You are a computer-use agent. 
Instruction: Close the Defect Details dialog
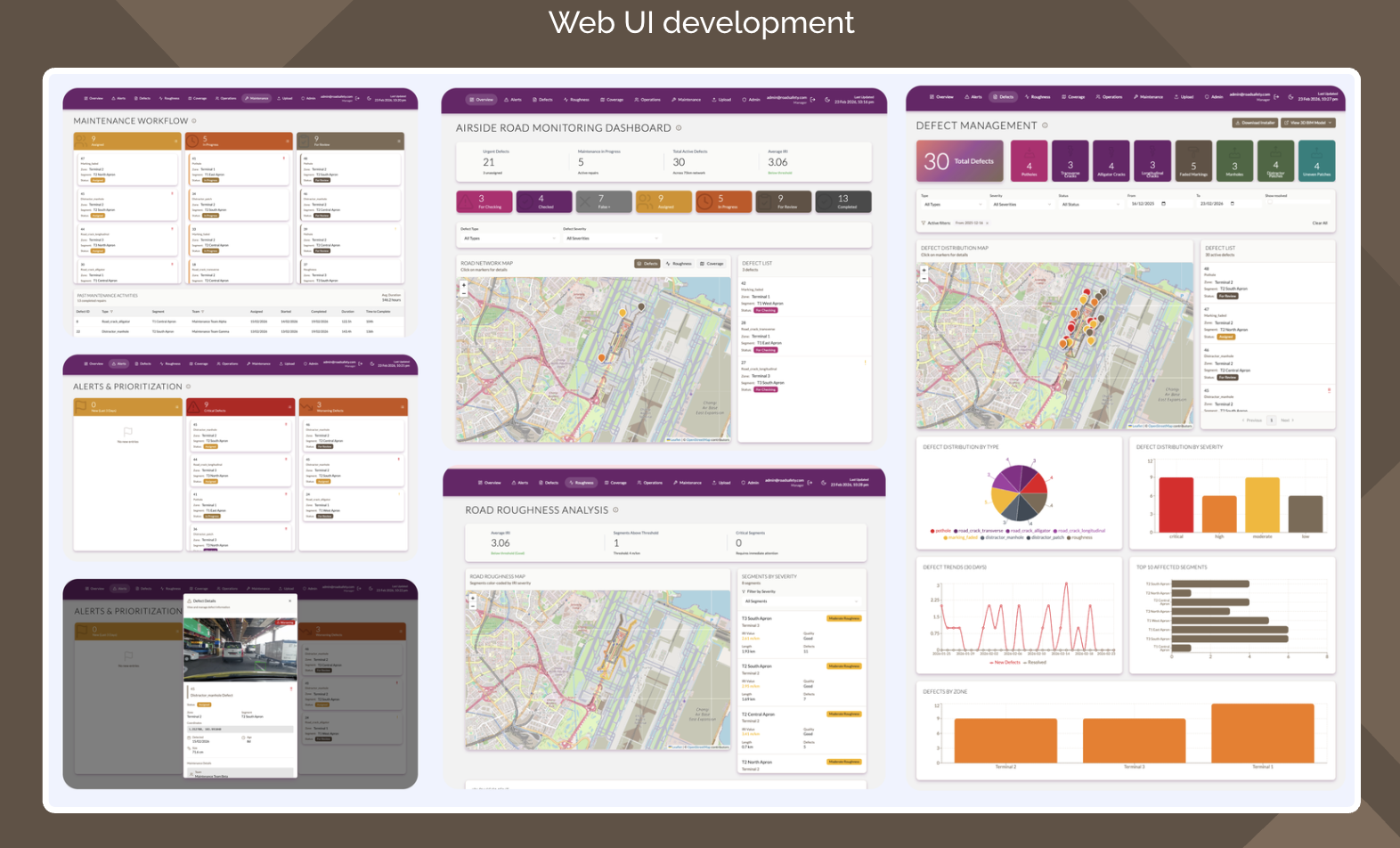tap(290, 601)
